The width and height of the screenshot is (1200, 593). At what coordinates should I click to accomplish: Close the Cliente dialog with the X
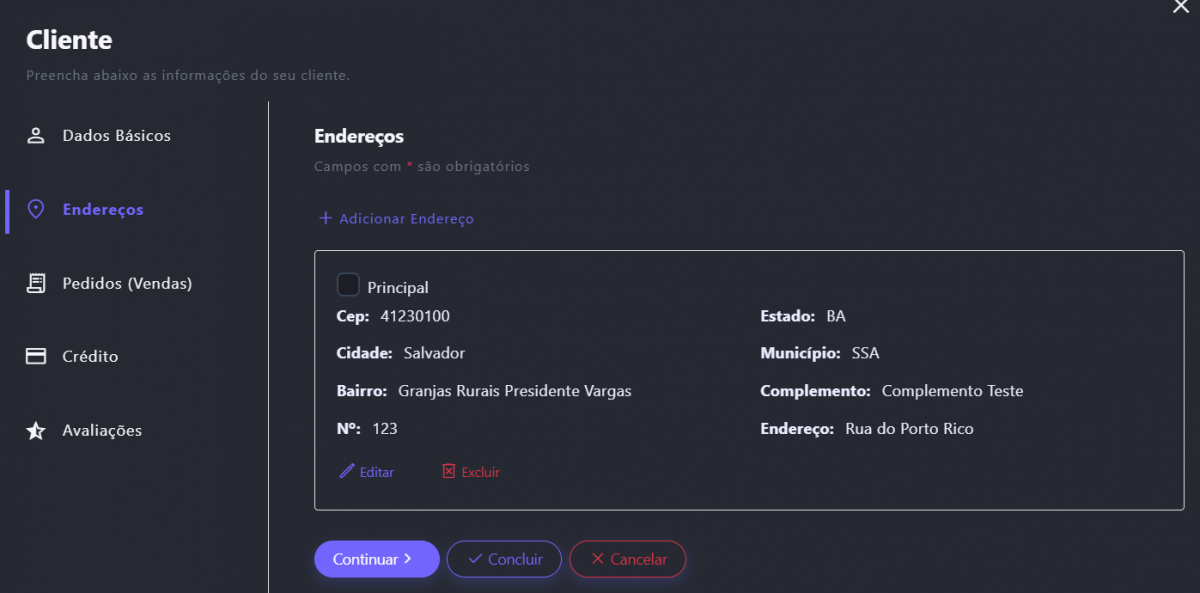point(1181,6)
